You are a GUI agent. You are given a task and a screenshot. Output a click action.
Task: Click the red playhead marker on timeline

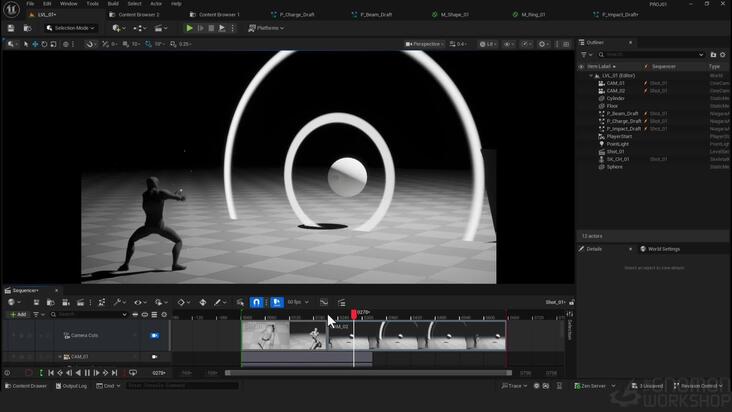click(354, 314)
